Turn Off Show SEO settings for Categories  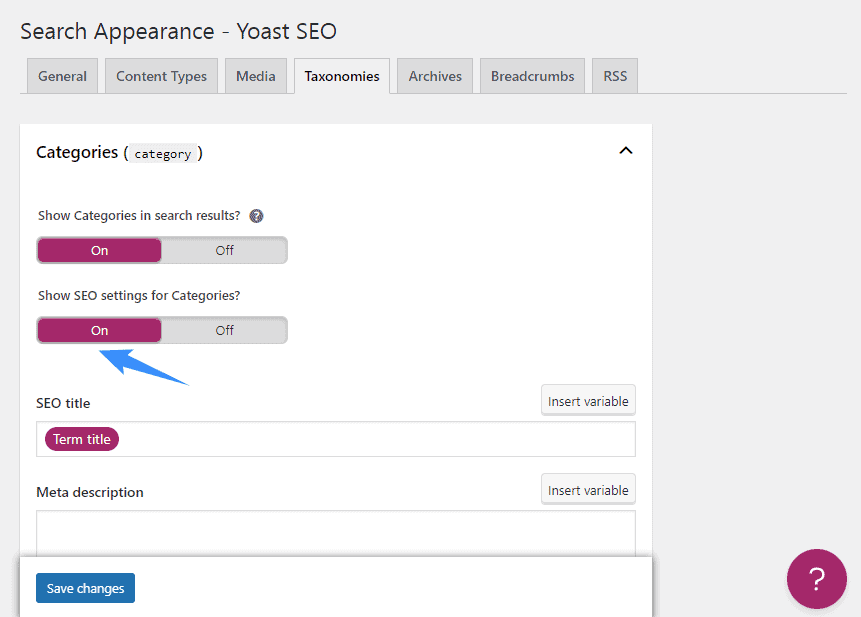click(x=224, y=330)
